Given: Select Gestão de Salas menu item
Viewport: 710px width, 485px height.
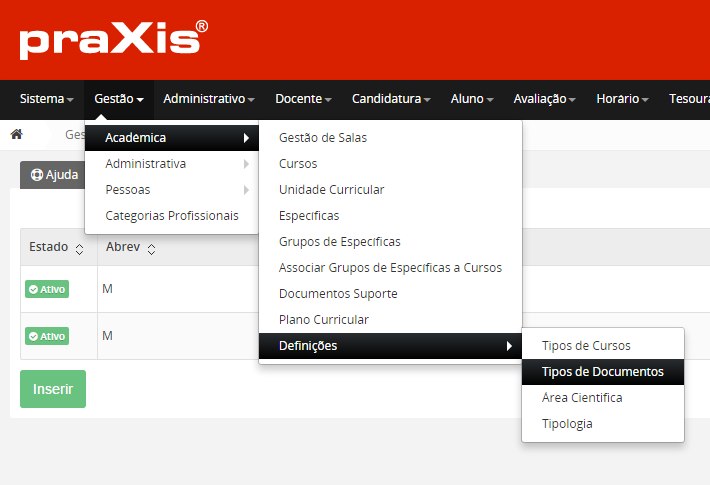Looking at the screenshot, I should 390,138.
